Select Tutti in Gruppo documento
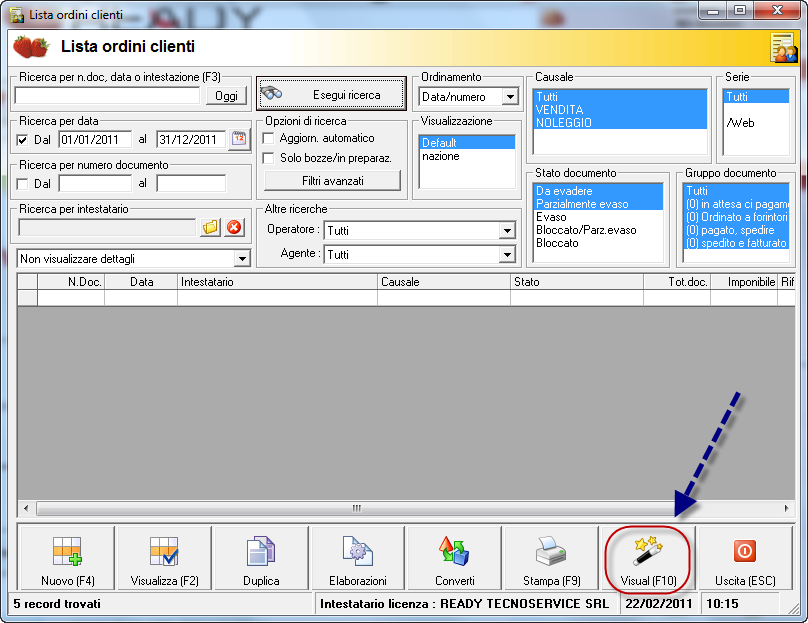Image resolution: width=808 pixels, height=623 pixels. pyautogui.click(x=736, y=191)
